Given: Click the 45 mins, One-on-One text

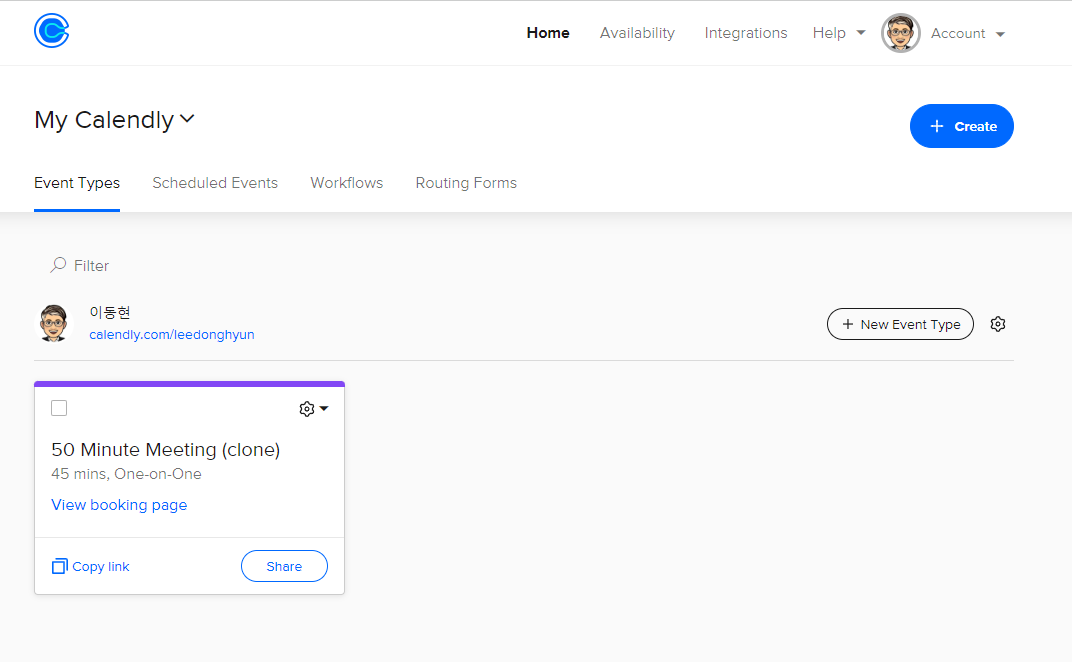Looking at the screenshot, I should [126, 474].
